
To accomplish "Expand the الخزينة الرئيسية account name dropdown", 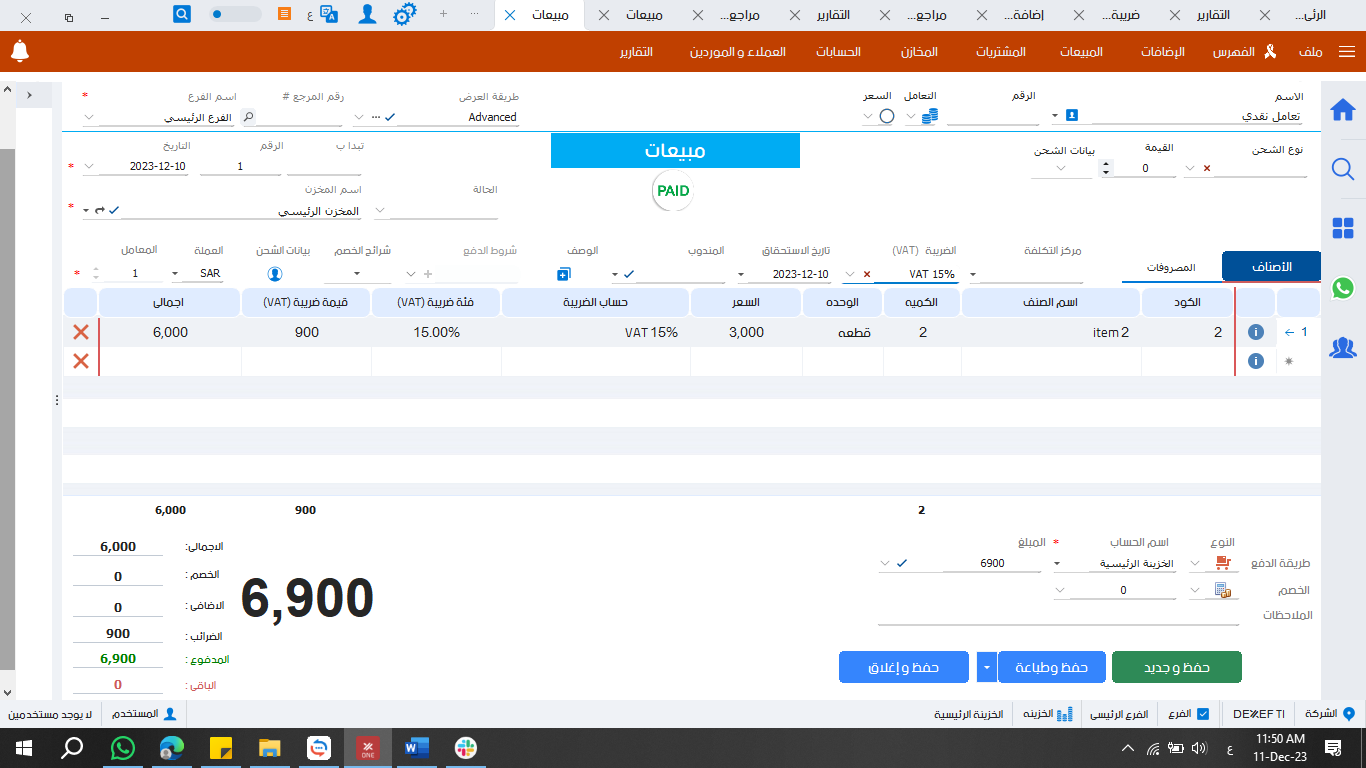I will [x=1058, y=564].
